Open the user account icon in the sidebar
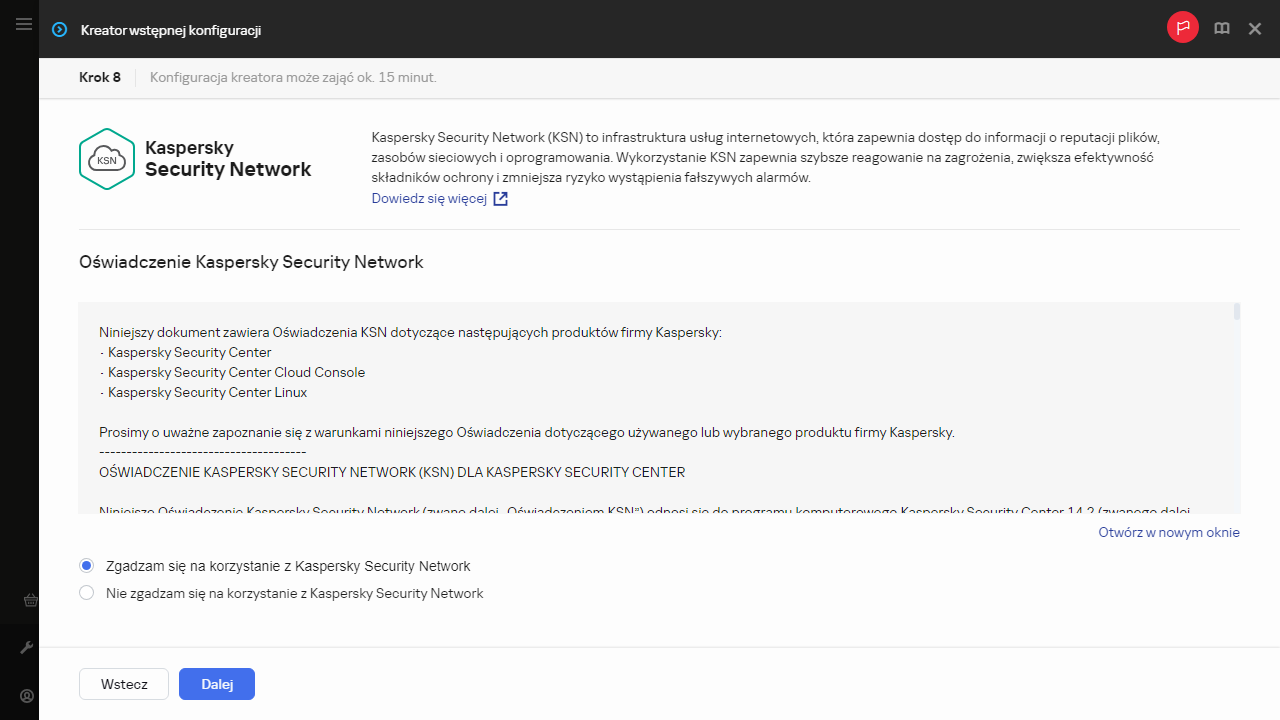Screen dimensions: 1280x720 (26, 695)
